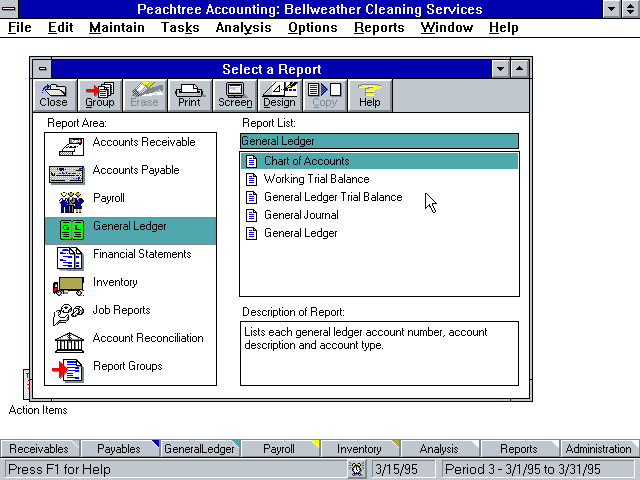Screen dimensions: 640x480
Task: Open the Help menu
Action: pyautogui.click(x=504, y=28)
